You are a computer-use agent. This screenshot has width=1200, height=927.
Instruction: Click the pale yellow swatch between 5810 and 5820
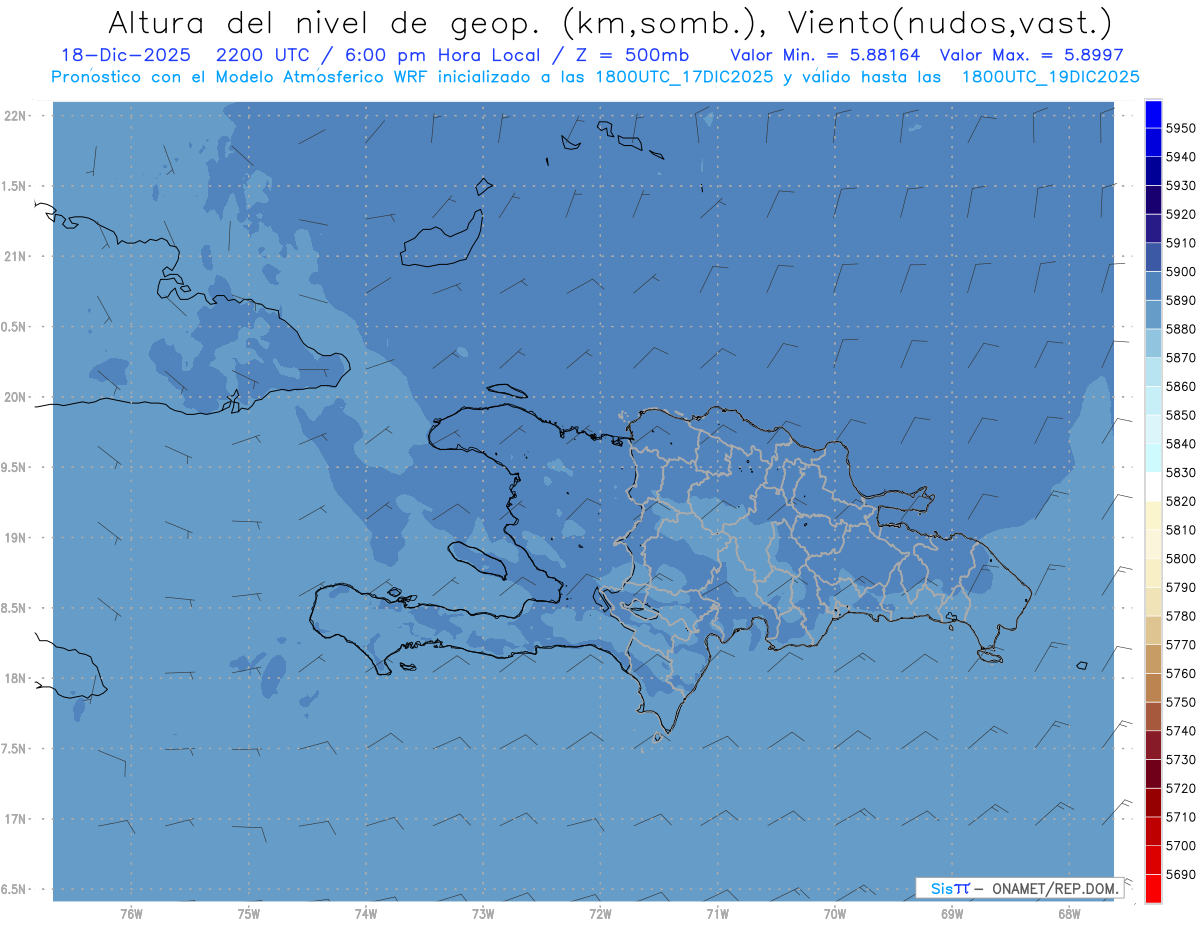point(1153,515)
